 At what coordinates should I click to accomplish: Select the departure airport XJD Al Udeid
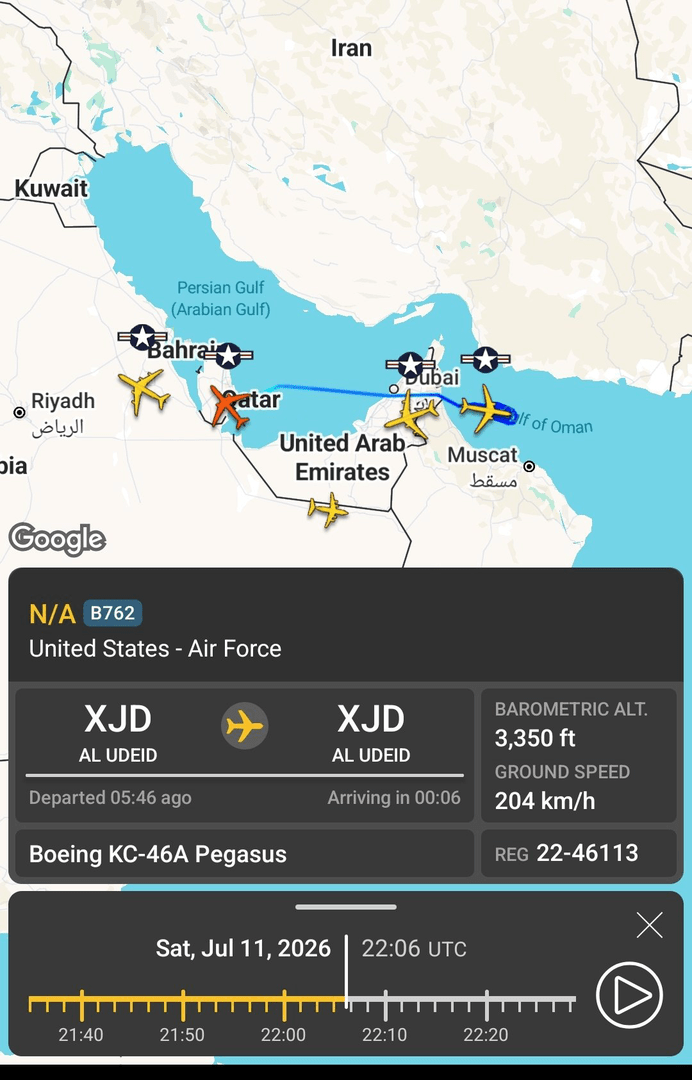coord(118,733)
